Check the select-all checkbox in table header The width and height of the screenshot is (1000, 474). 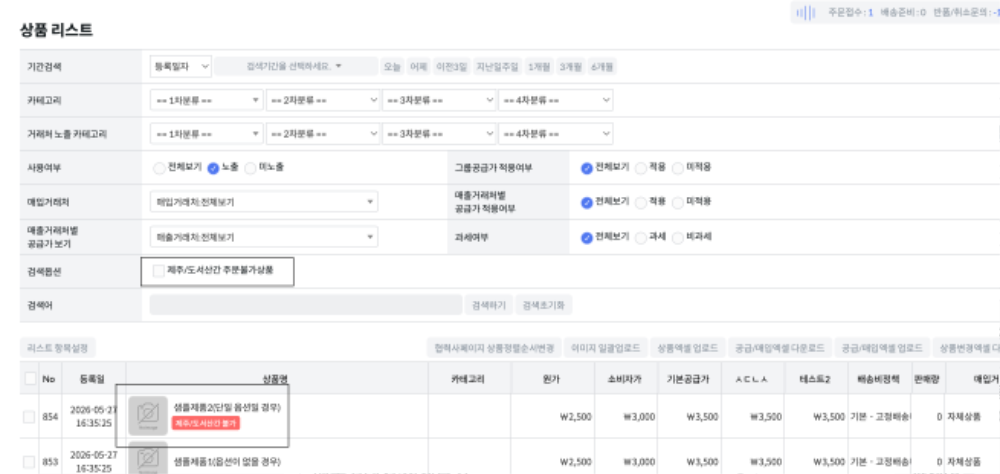tap(30, 378)
